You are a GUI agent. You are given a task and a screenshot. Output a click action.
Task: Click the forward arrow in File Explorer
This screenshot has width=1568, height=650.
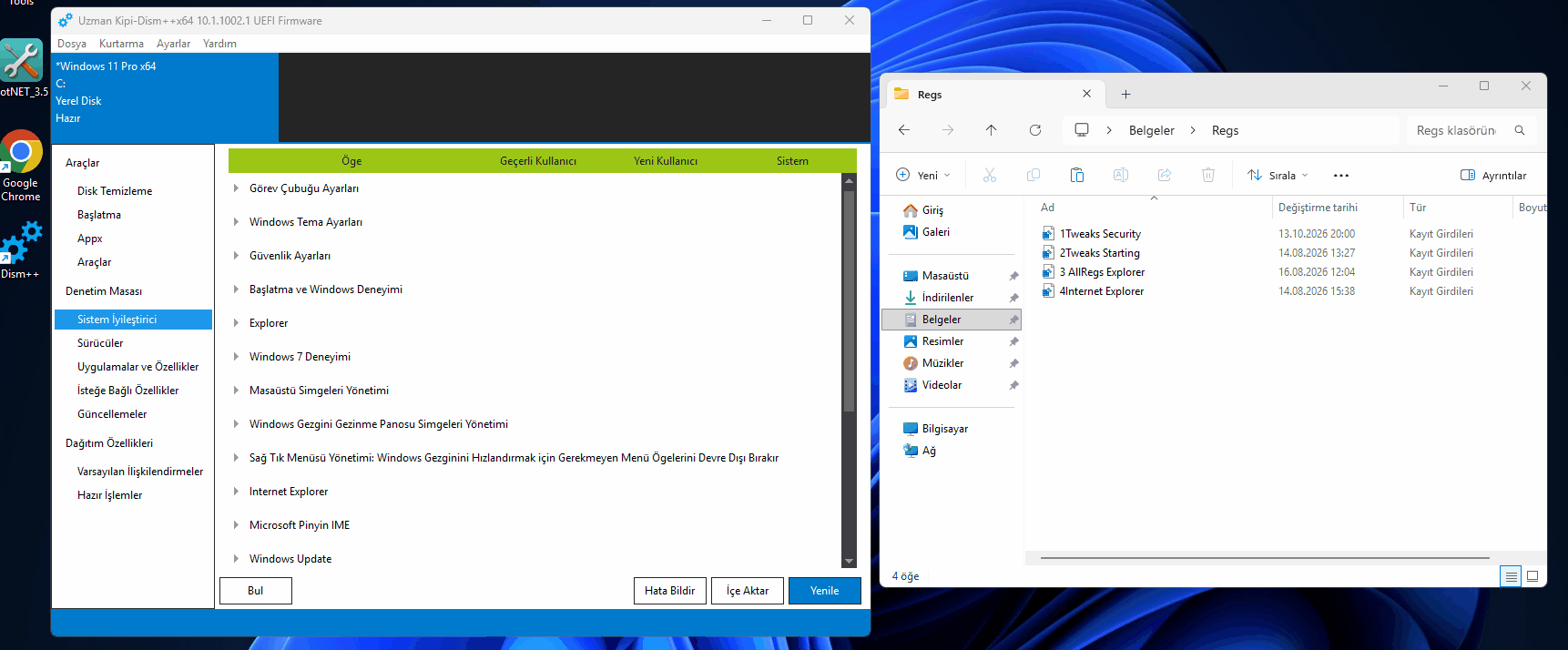pyautogui.click(x=948, y=130)
